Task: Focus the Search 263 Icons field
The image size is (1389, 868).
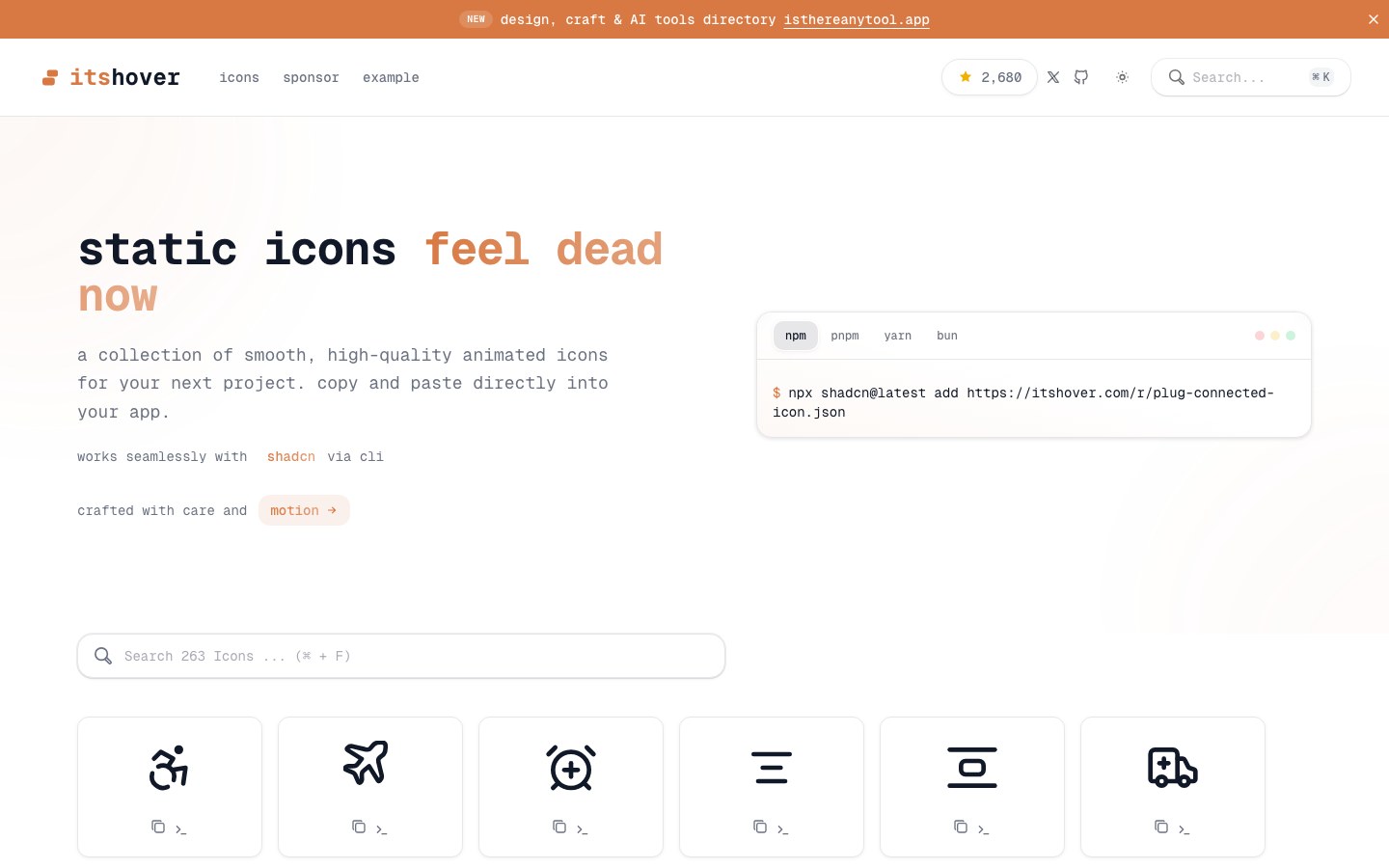Action: pos(401,656)
